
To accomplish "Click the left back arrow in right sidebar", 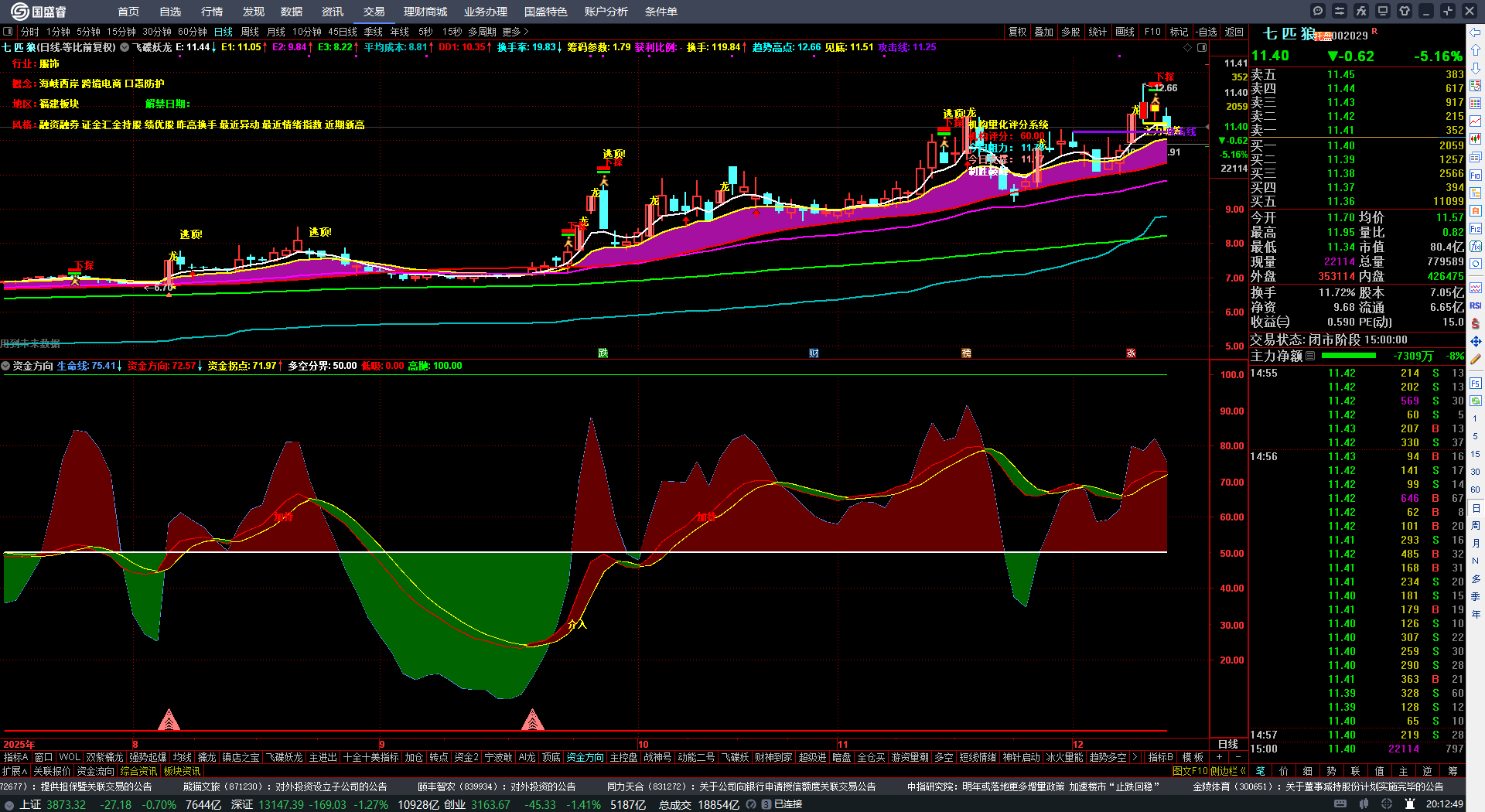I will [1476, 32].
